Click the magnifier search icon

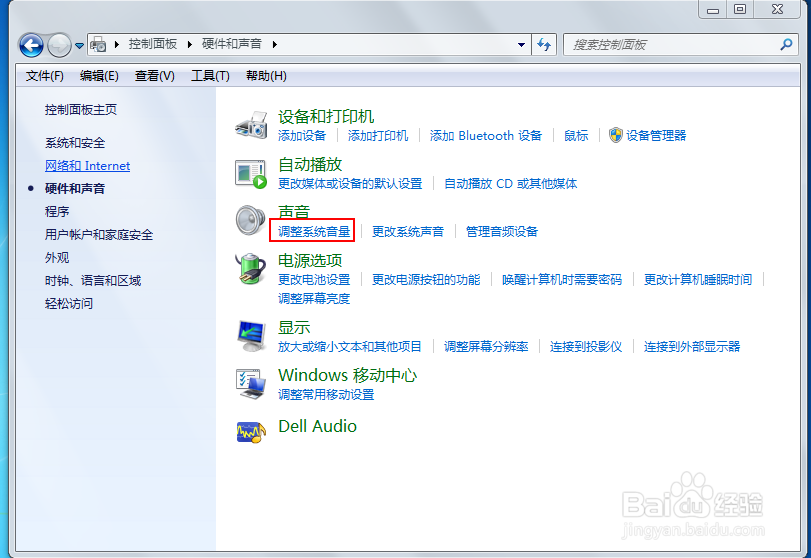[786, 44]
